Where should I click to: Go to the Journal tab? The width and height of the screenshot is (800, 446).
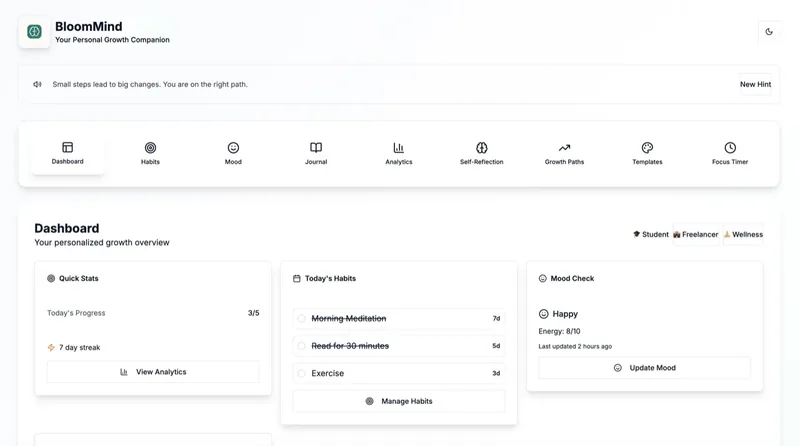point(316,154)
